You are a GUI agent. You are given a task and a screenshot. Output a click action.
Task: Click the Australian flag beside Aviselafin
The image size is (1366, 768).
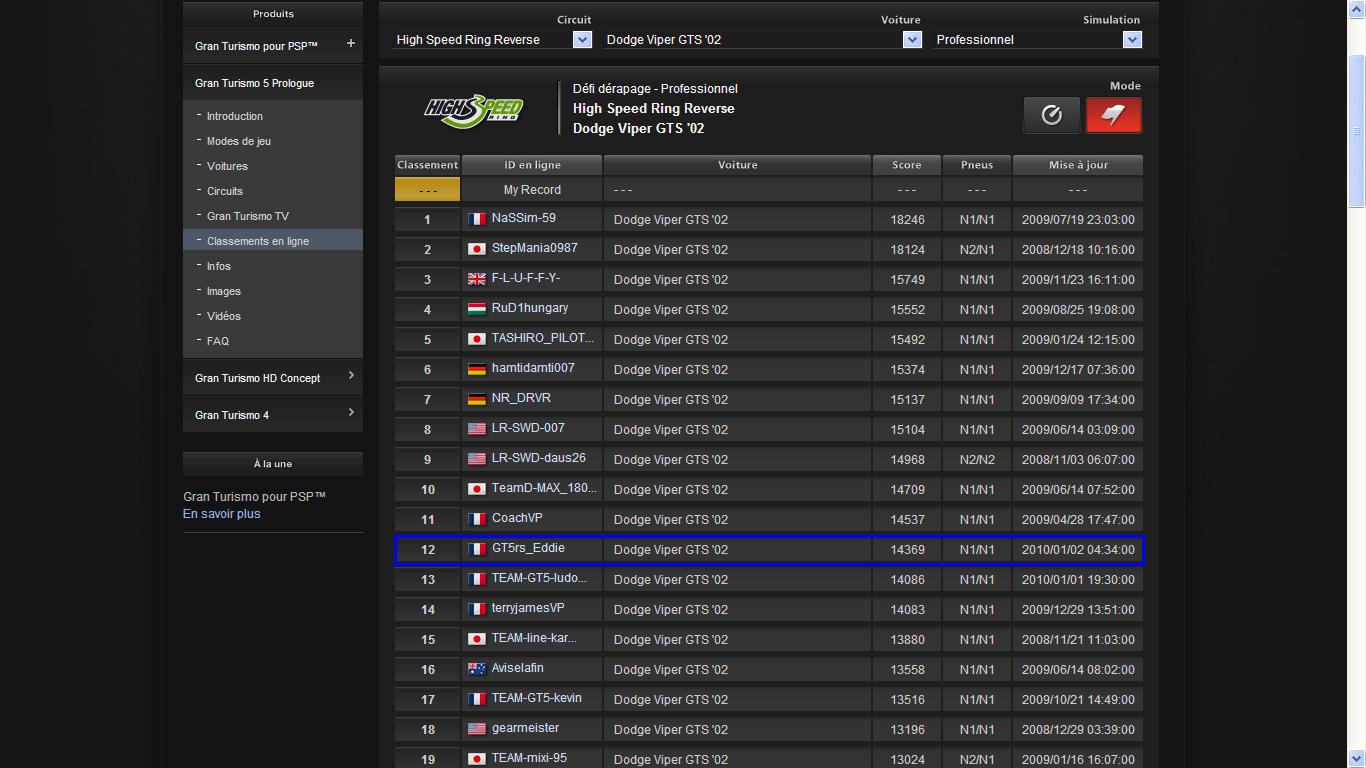pos(477,669)
